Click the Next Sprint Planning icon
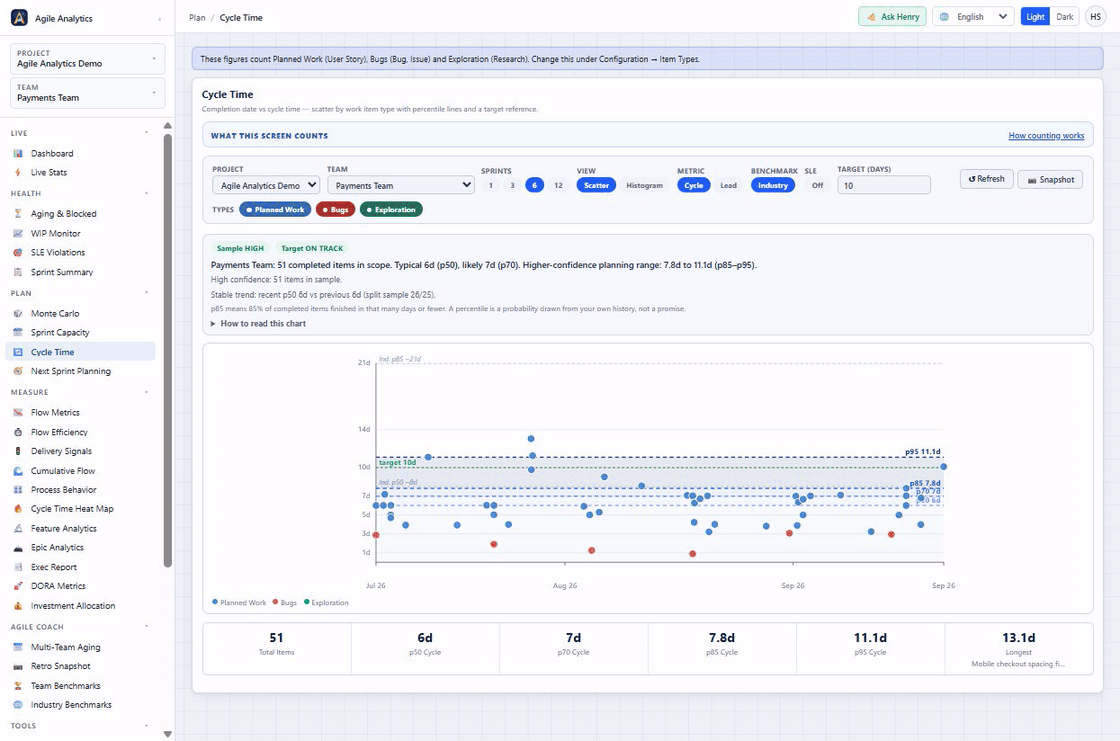The width and height of the screenshot is (1120, 741). tap(18, 371)
